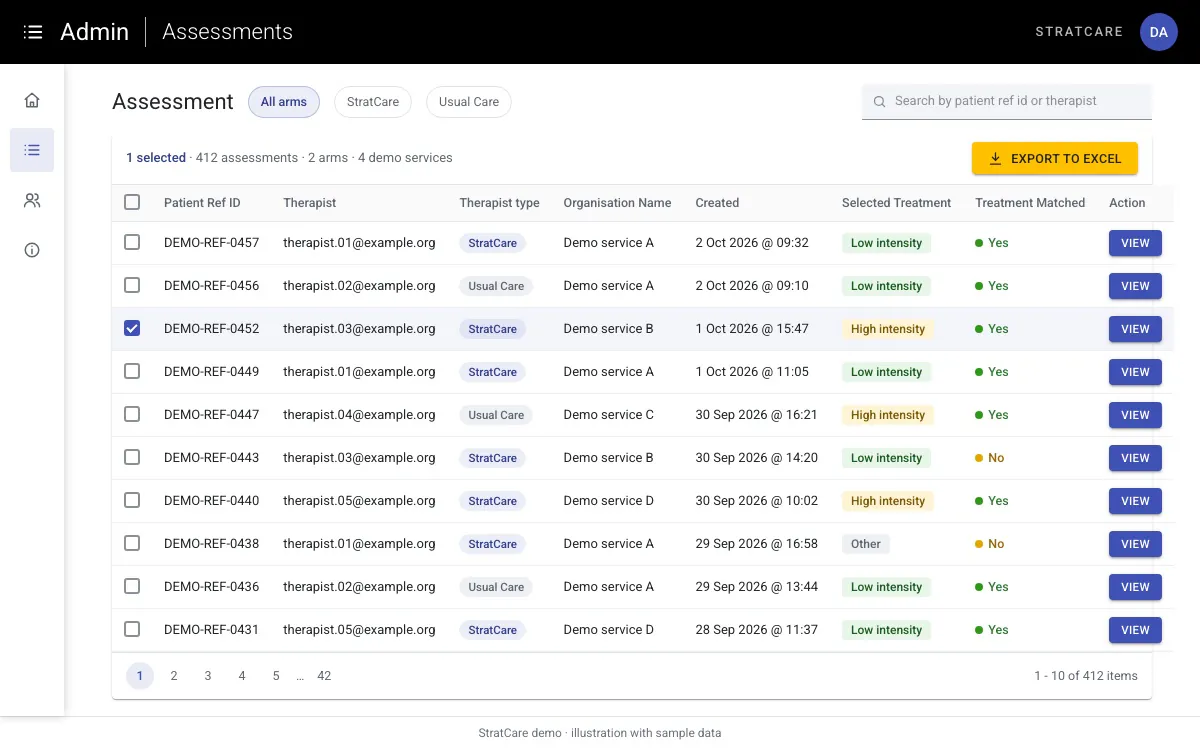Click the Organisation Name column header
Screen dimensions: 1200x750
tap(617, 203)
